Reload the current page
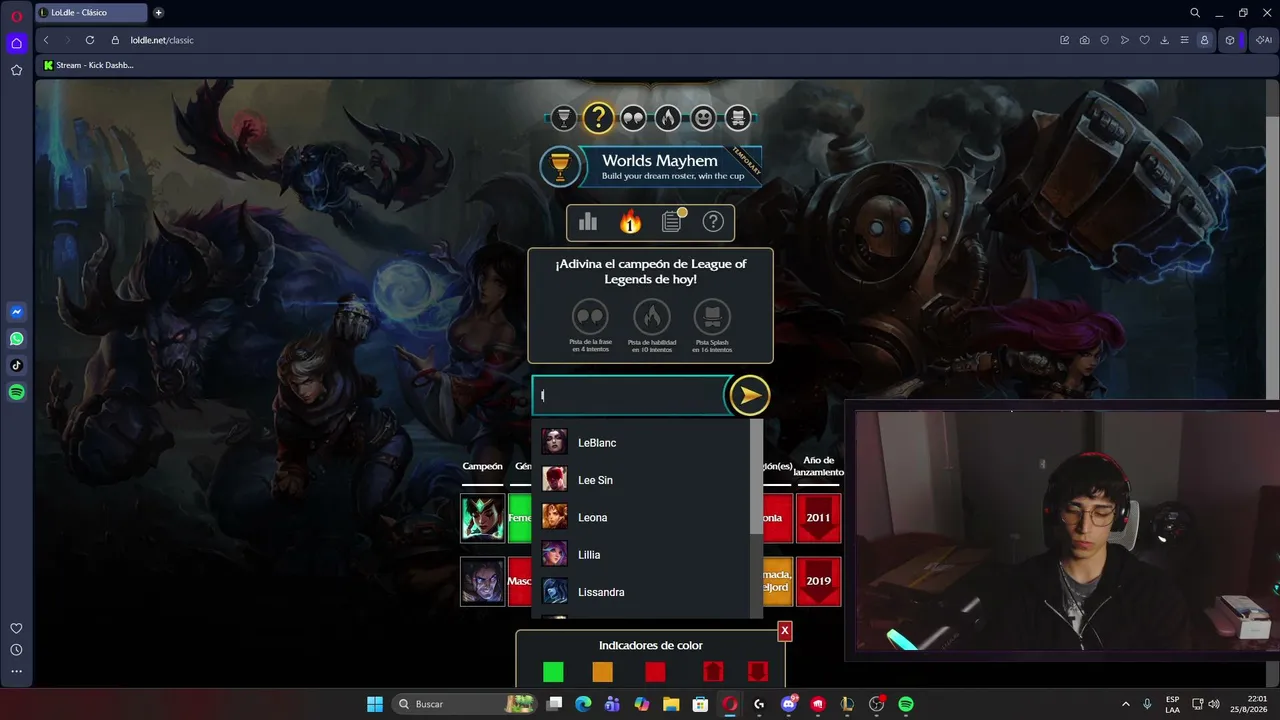 tap(90, 40)
